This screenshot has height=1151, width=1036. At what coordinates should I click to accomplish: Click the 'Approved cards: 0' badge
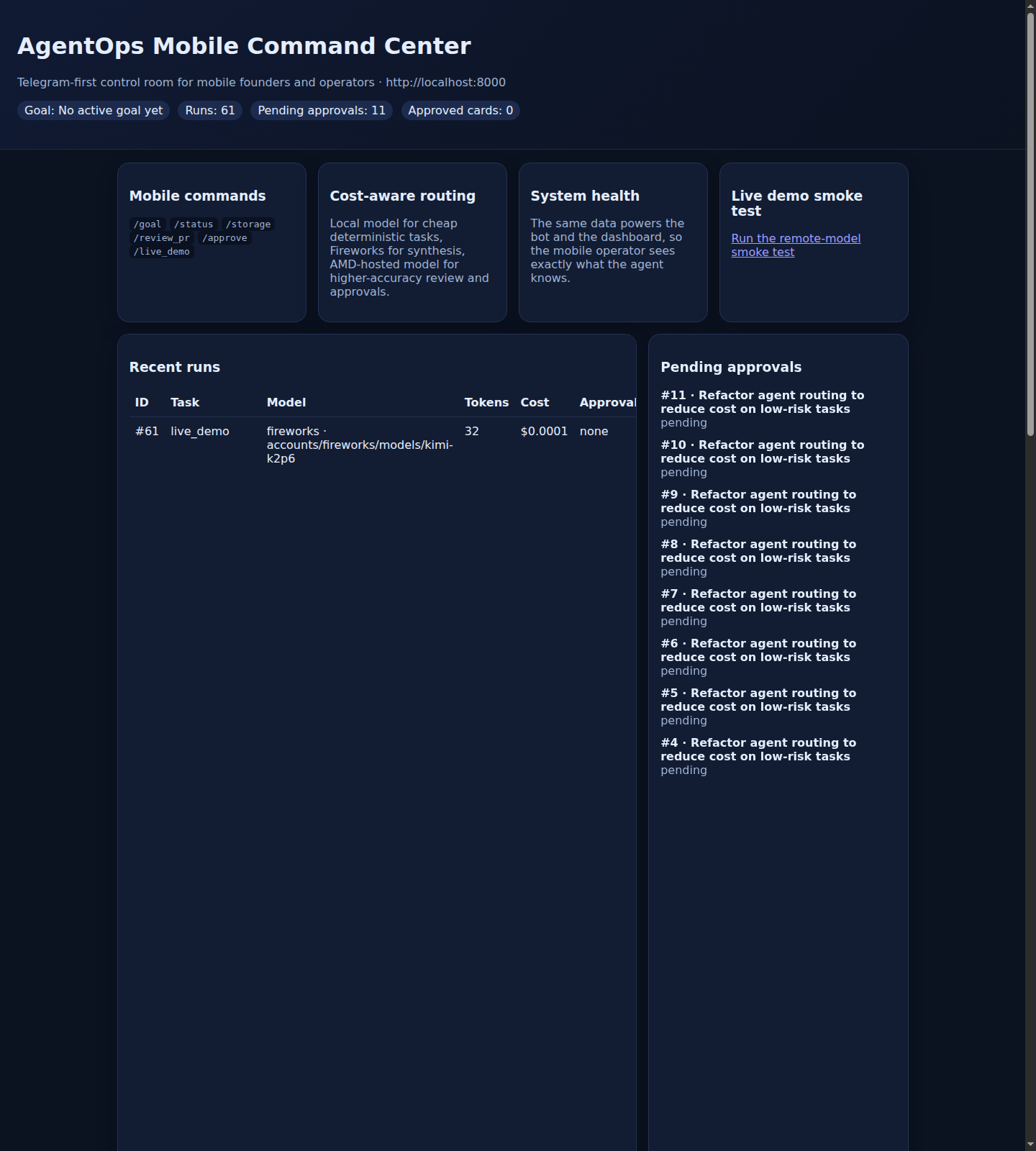(x=460, y=111)
